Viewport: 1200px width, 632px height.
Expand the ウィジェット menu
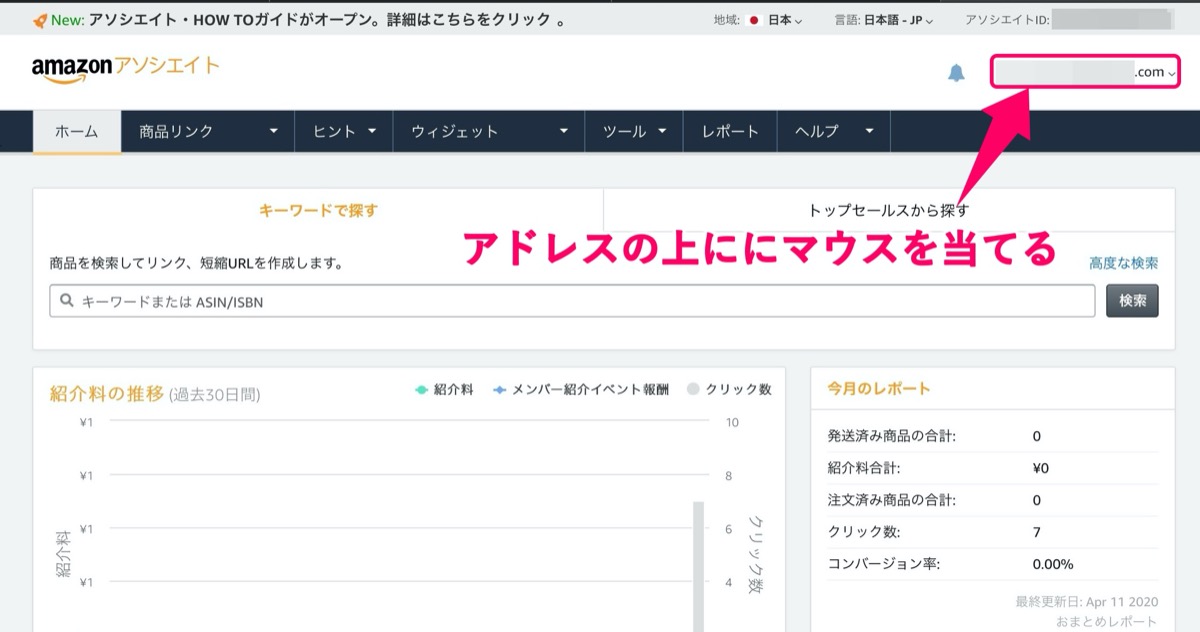(489, 131)
